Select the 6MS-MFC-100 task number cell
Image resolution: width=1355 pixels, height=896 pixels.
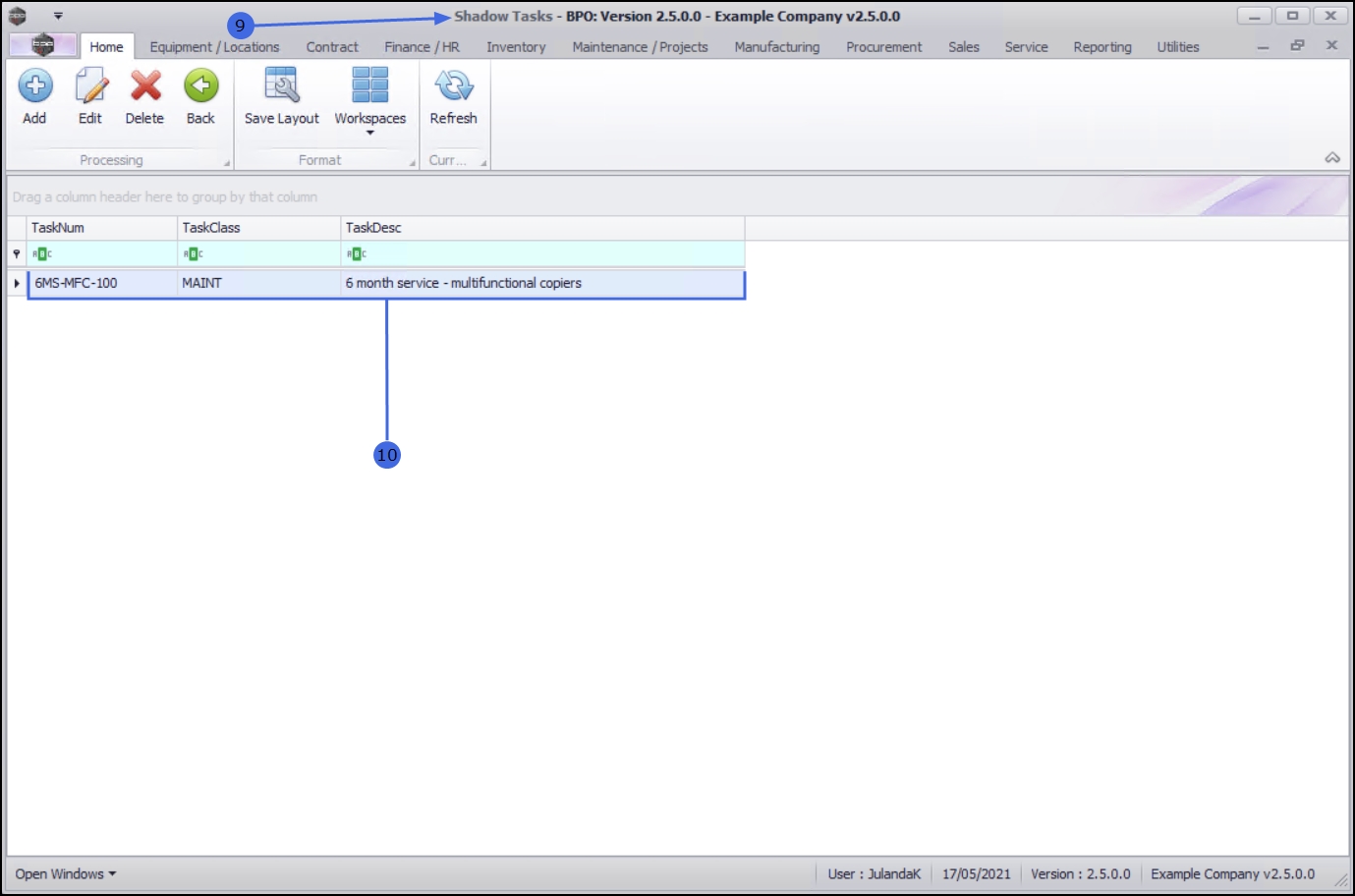point(102,283)
